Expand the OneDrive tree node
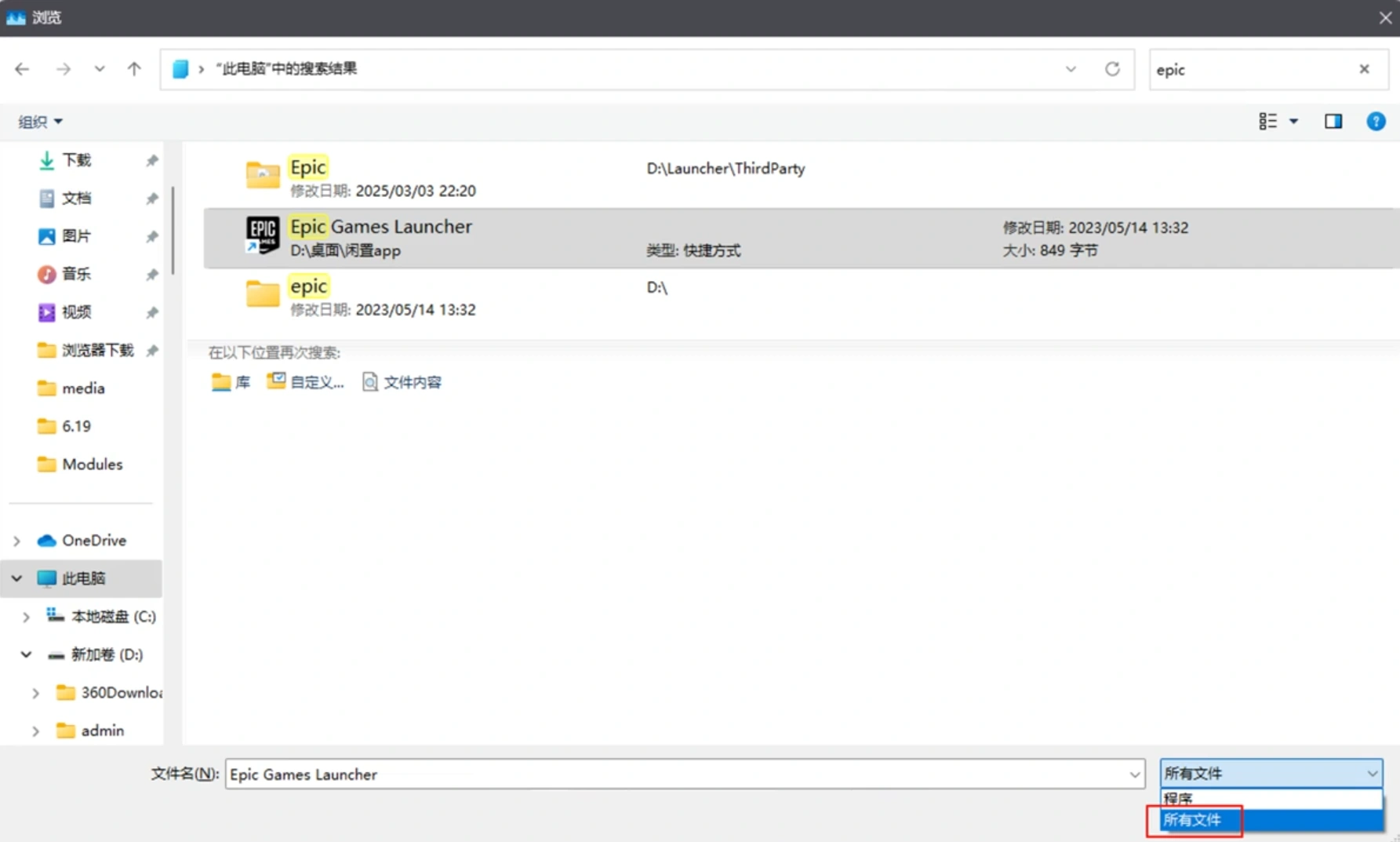 pyautogui.click(x=16, y=541)
